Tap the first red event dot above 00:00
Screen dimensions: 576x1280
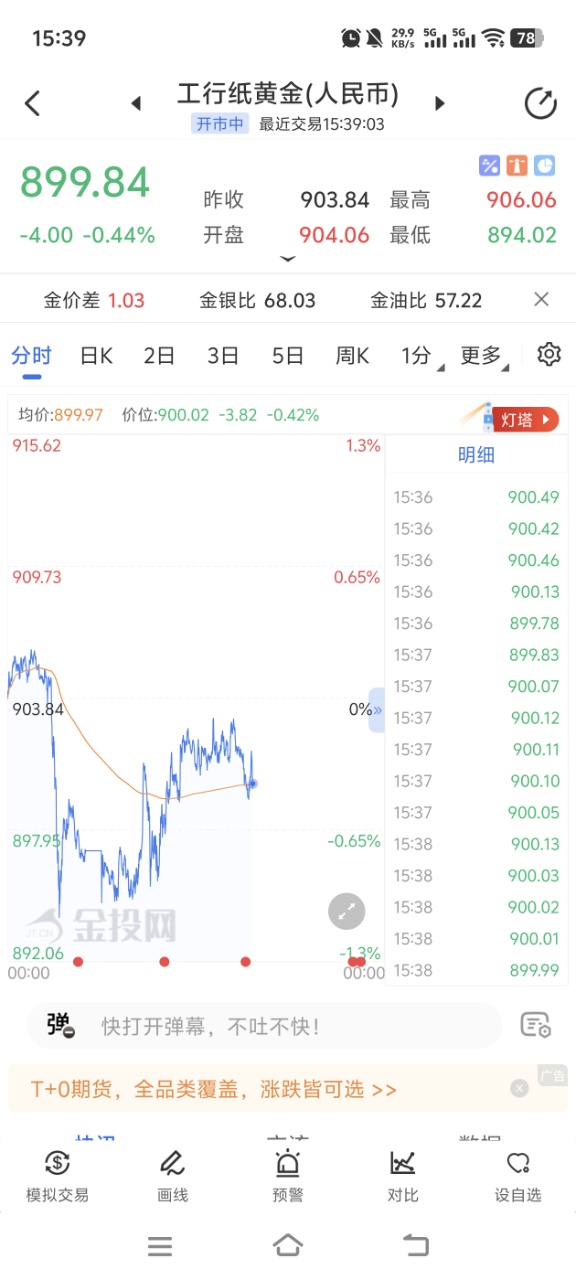click(x=78, y=962)
